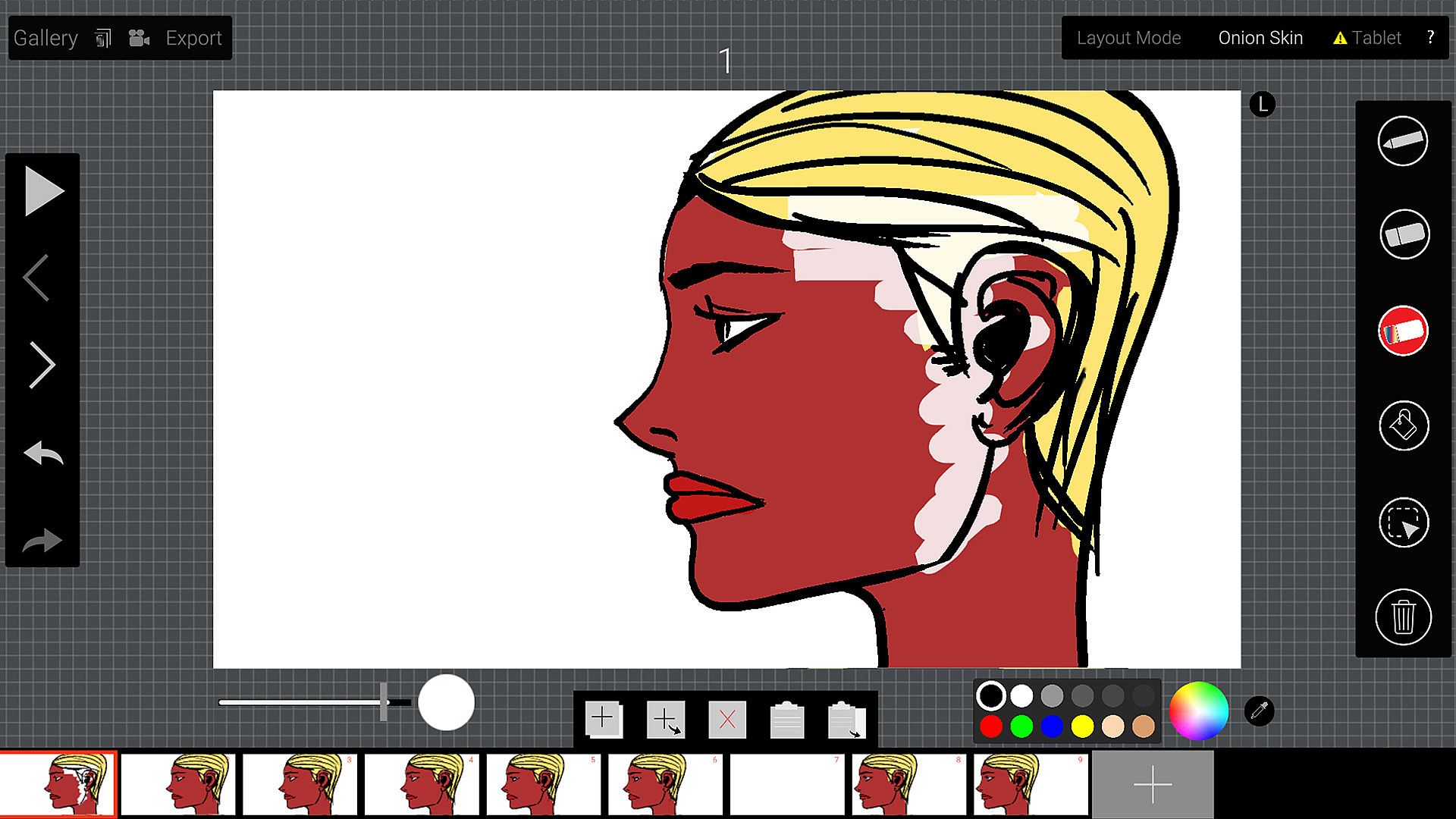
Task: Toggle Onion Skin mode
Action: point(1260,38)
